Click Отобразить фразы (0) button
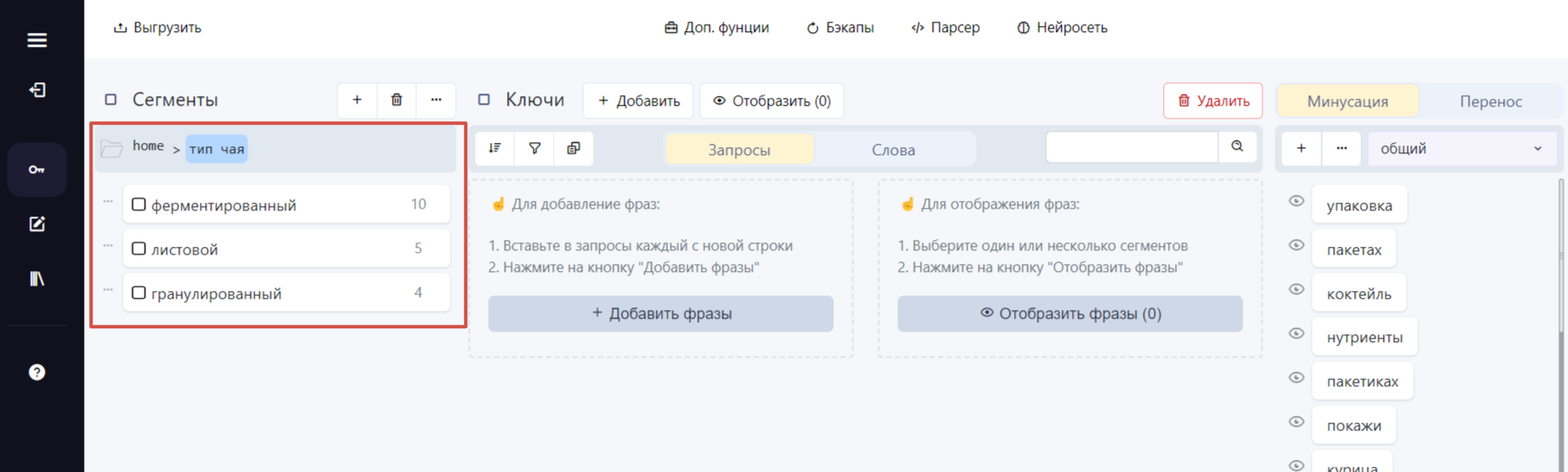1568x472 pixels. point(1070,314)
